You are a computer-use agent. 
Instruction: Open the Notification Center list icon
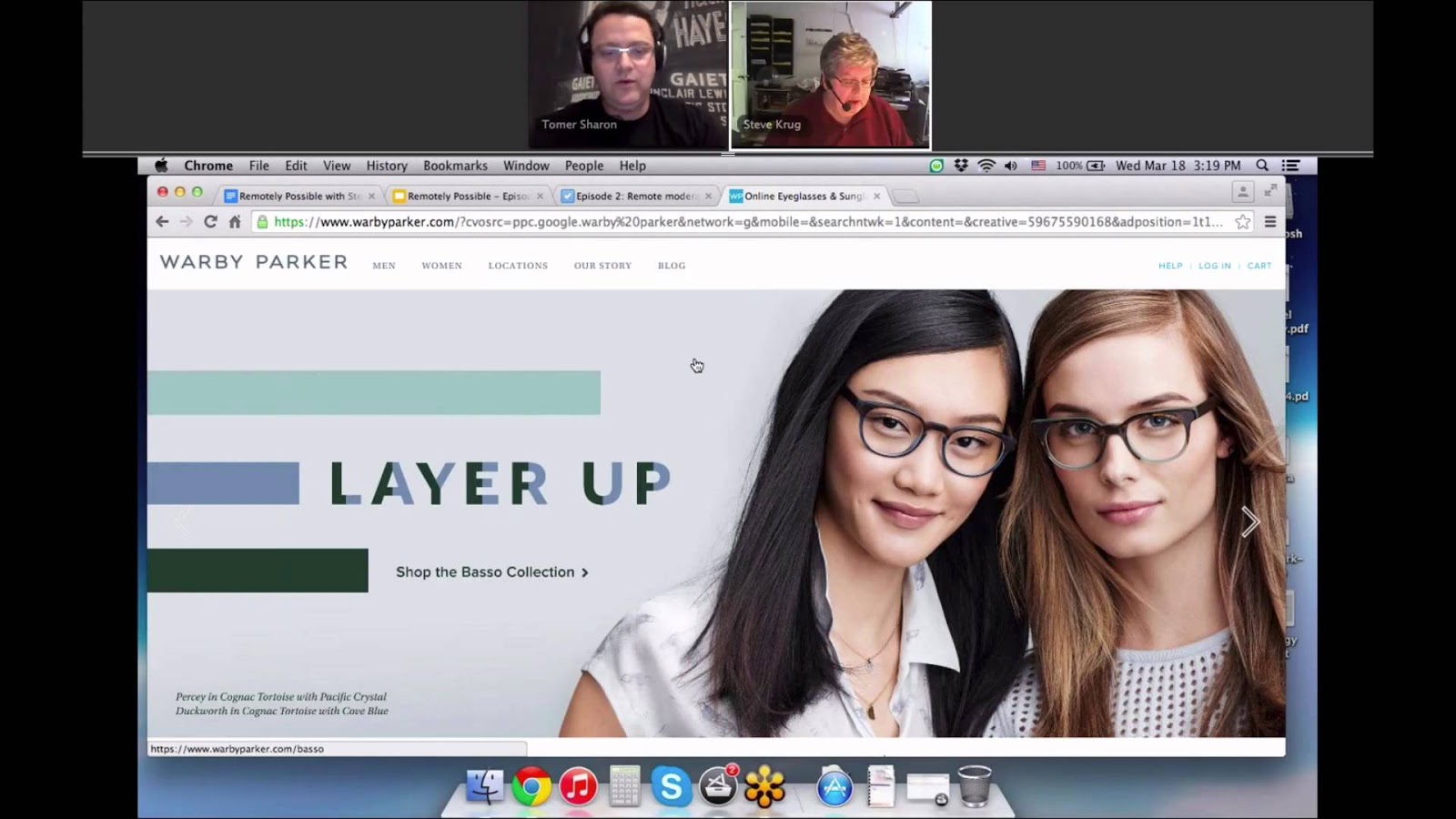tap(1290, 166)
